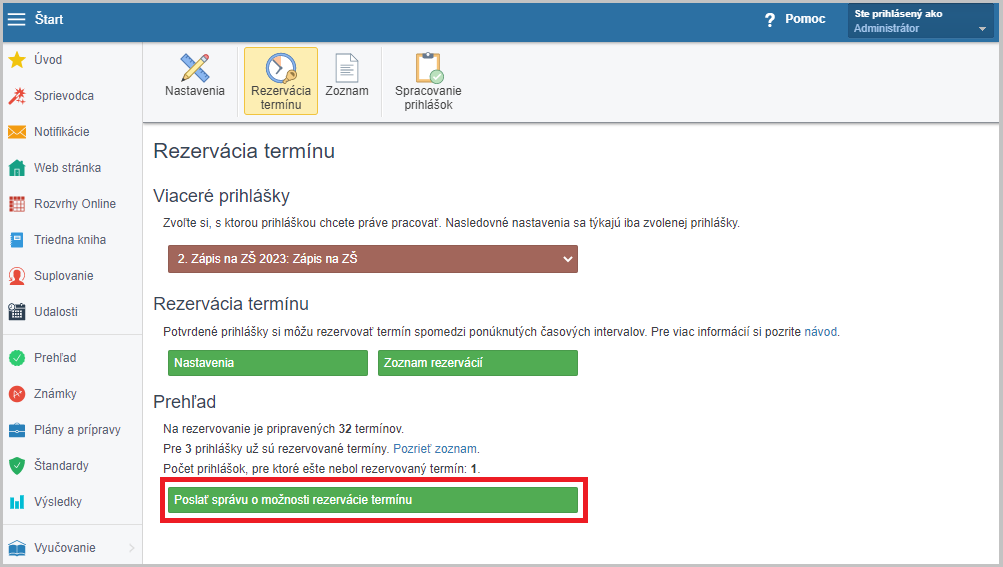Viewport: 1003px width, 567px height.
Task: Expand the Administrátor account dropdown
Action: point(920,21)
